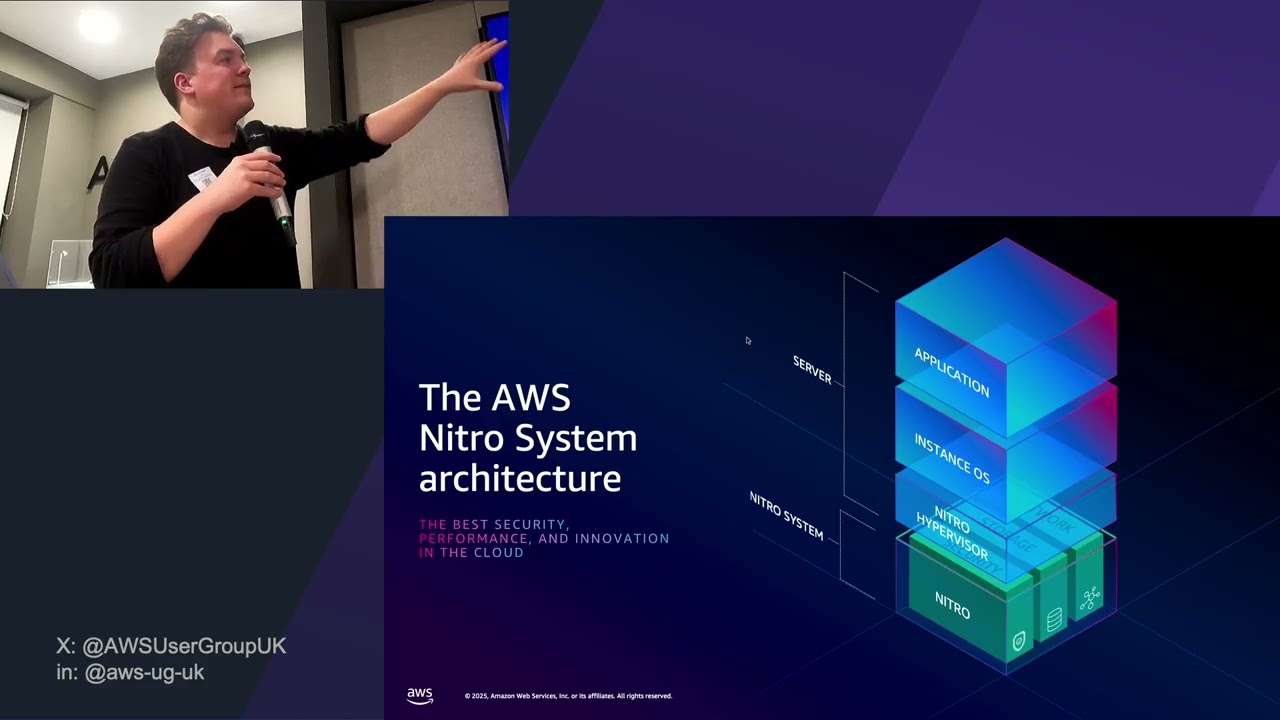Click the Nitro security shield icon
The height and width of the screenshot is (720, 1280).
(1018, 641)
